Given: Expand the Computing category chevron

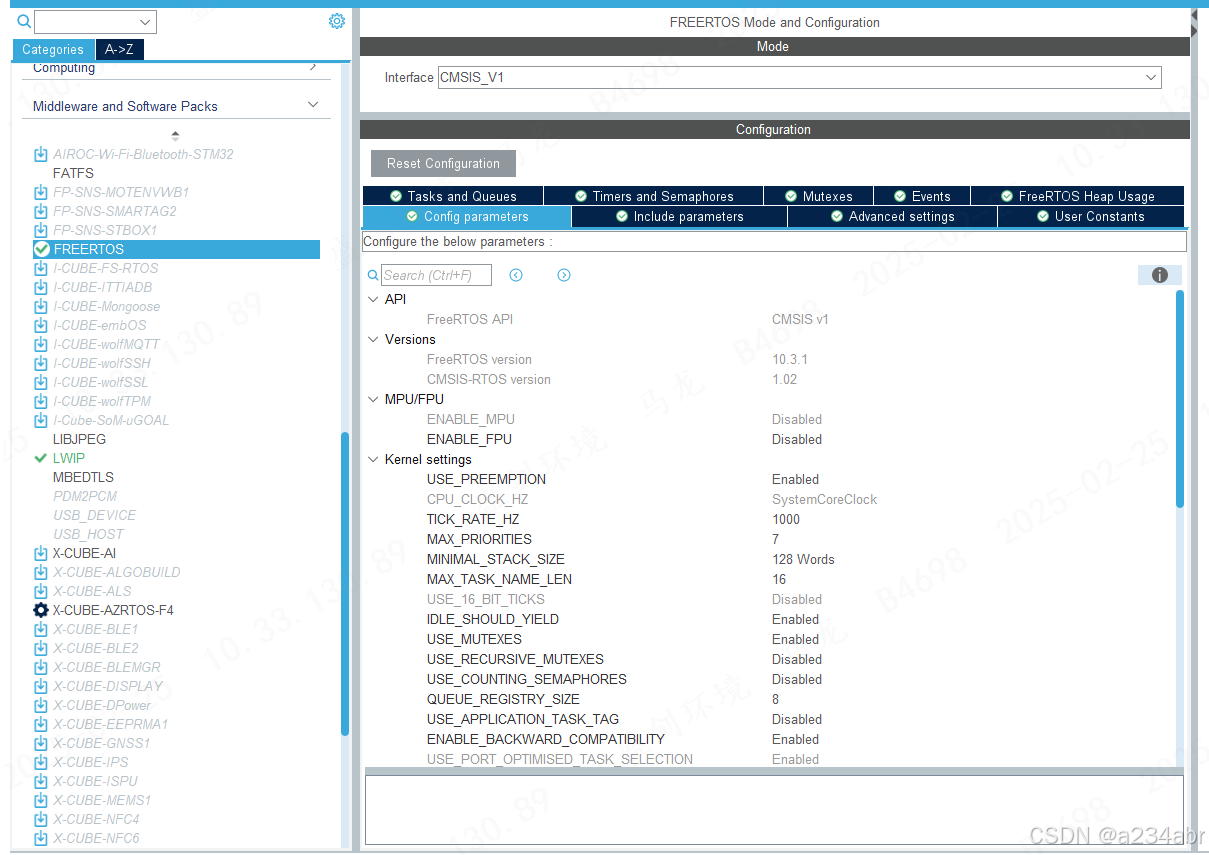Looking at the screenshot, I should point(313,67).
